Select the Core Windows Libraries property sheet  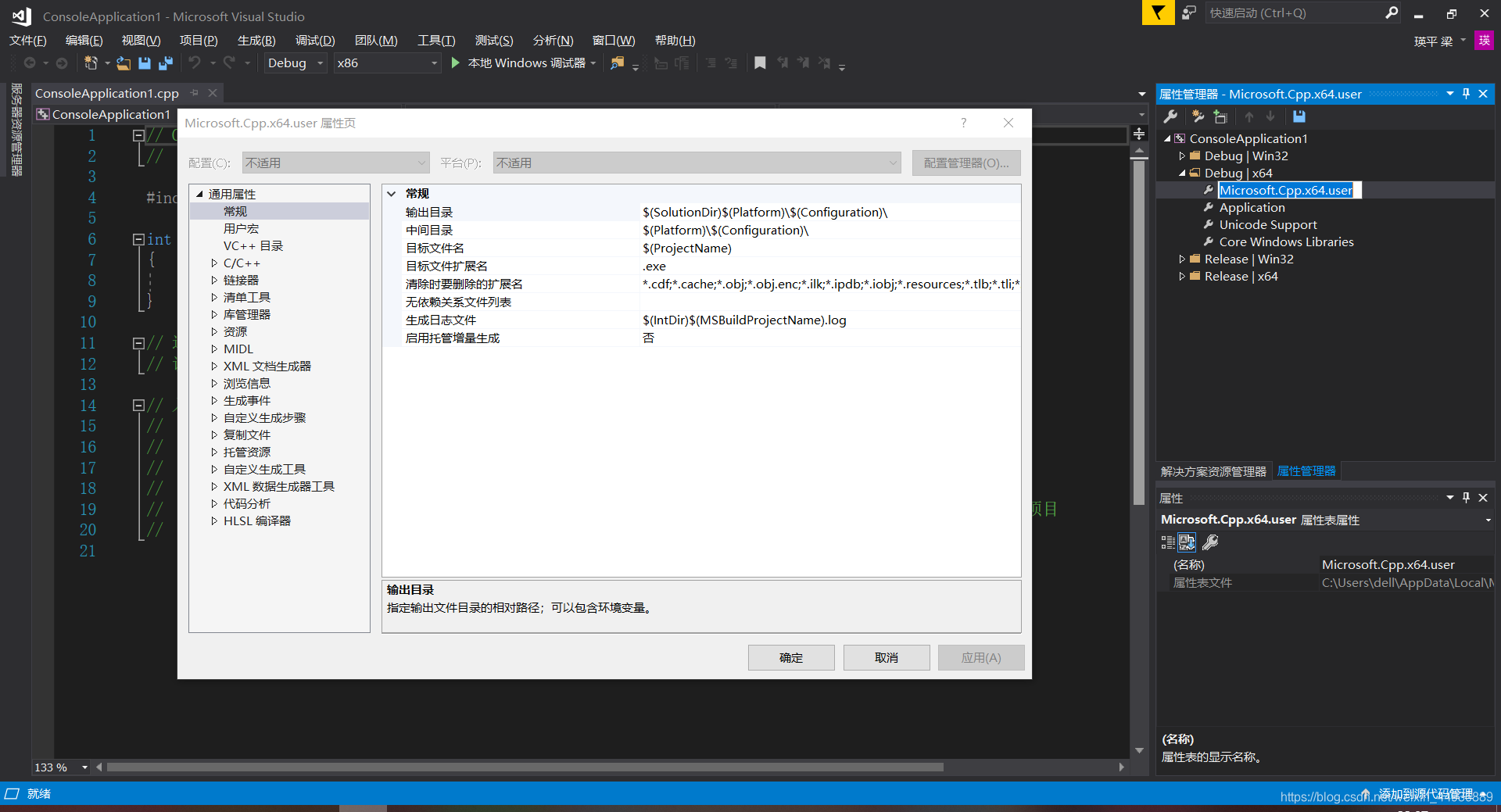[1286, 242]
